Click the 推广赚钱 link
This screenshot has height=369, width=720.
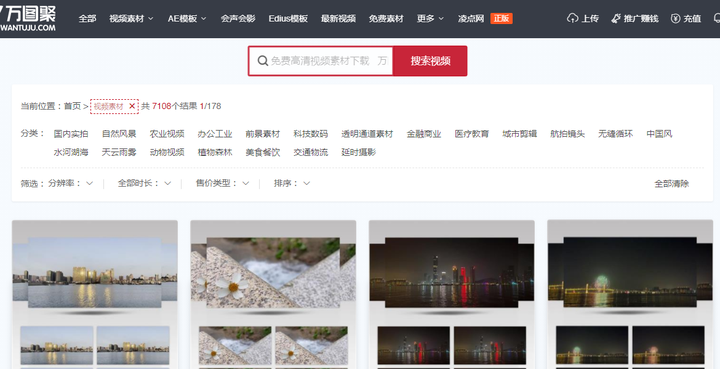coord(641,18)
